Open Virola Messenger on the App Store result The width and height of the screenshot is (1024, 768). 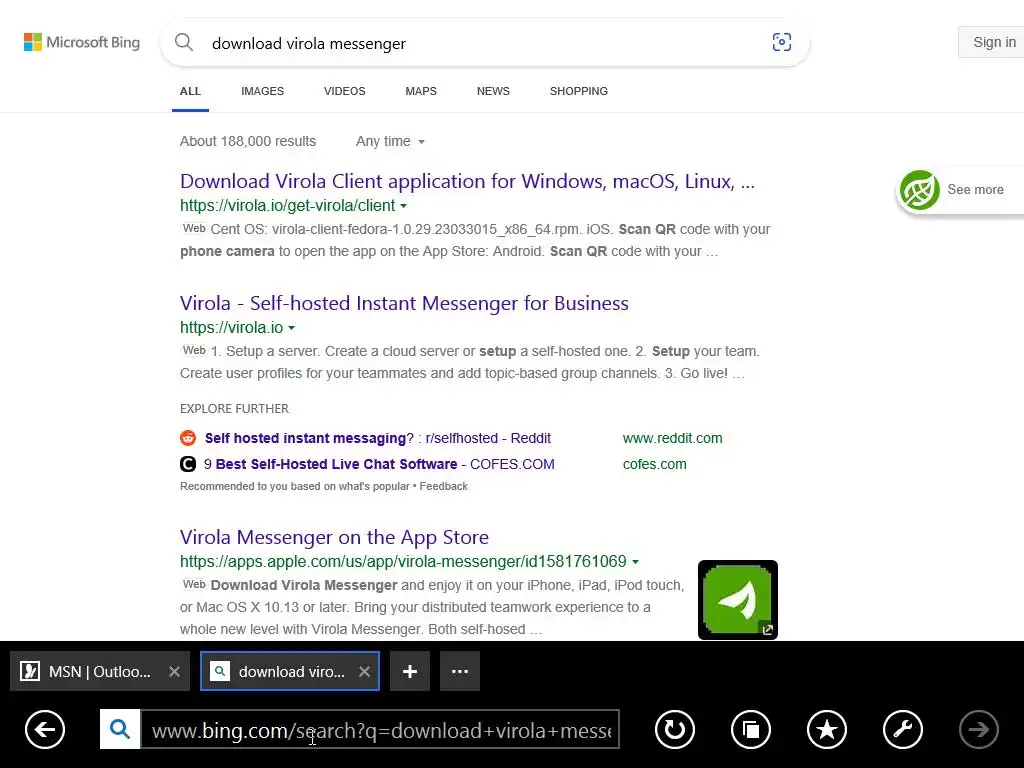(x=334, y=537)
